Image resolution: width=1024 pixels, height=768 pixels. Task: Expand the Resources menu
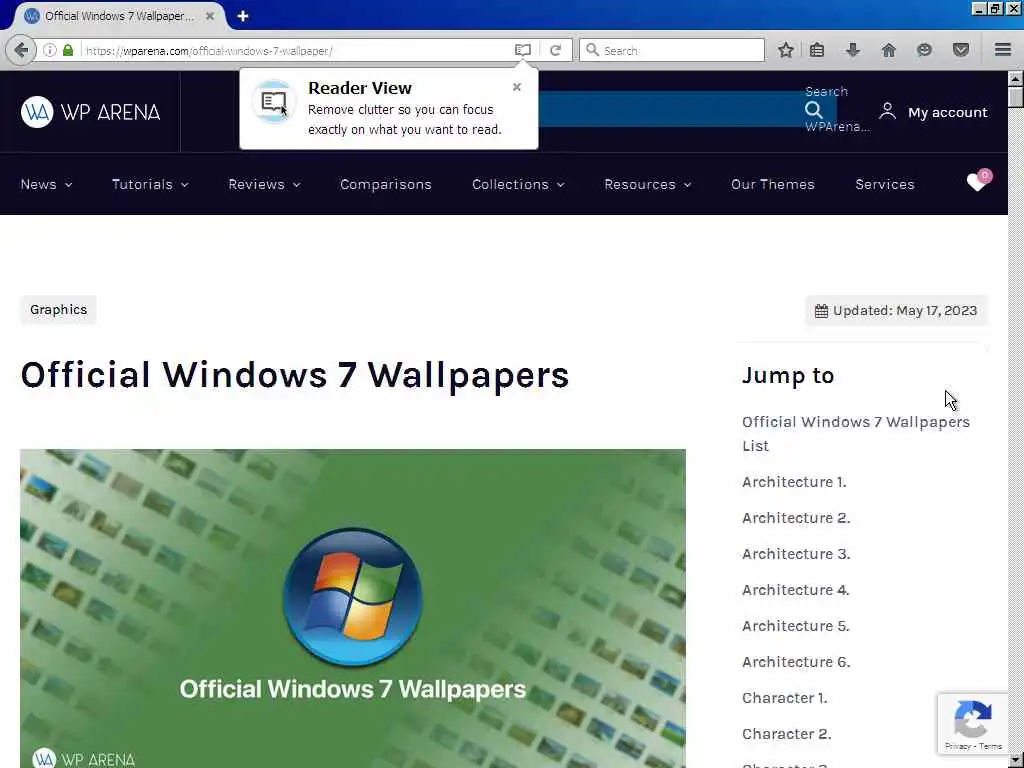click(x=648, y=184)
